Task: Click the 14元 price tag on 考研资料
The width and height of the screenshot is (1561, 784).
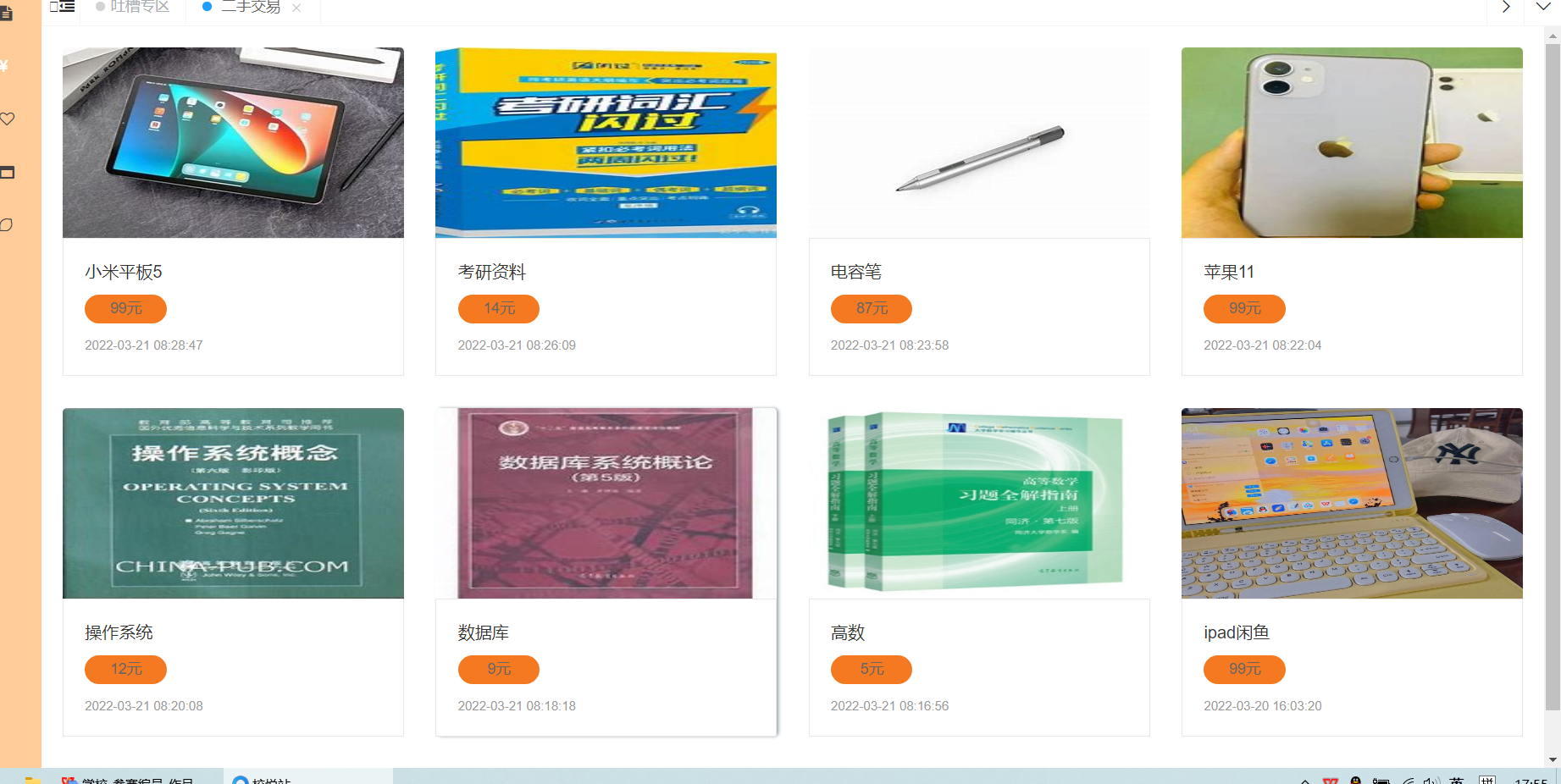Action: pos(499,309)
